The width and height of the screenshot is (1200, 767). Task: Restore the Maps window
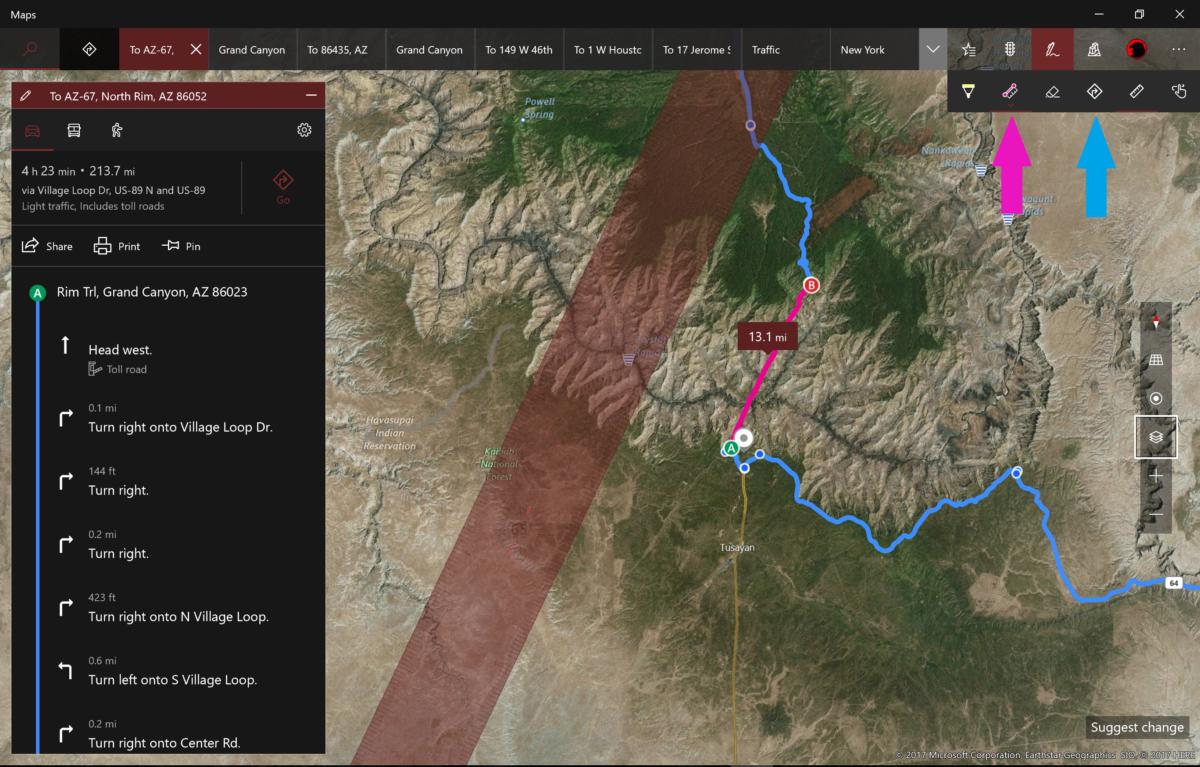(1138, 14)
